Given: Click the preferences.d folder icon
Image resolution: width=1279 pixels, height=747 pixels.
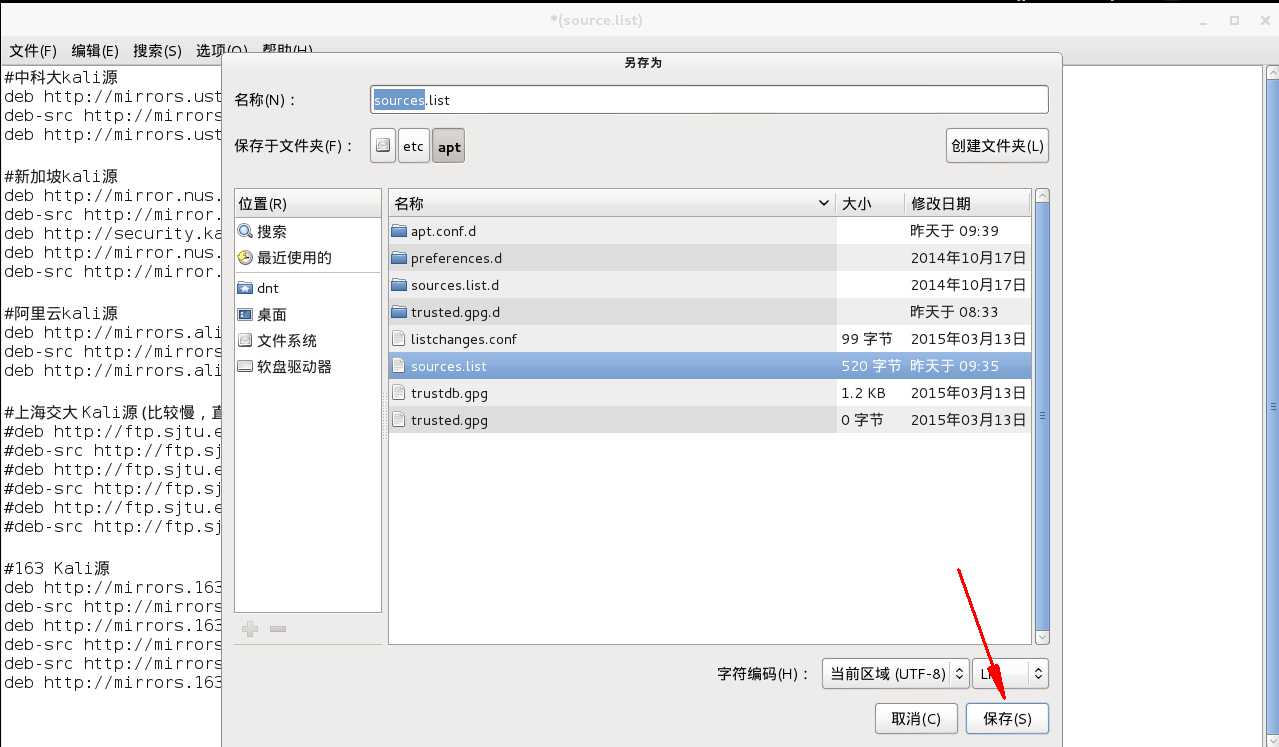Looking at the screenshot, I should coord(399,258).
